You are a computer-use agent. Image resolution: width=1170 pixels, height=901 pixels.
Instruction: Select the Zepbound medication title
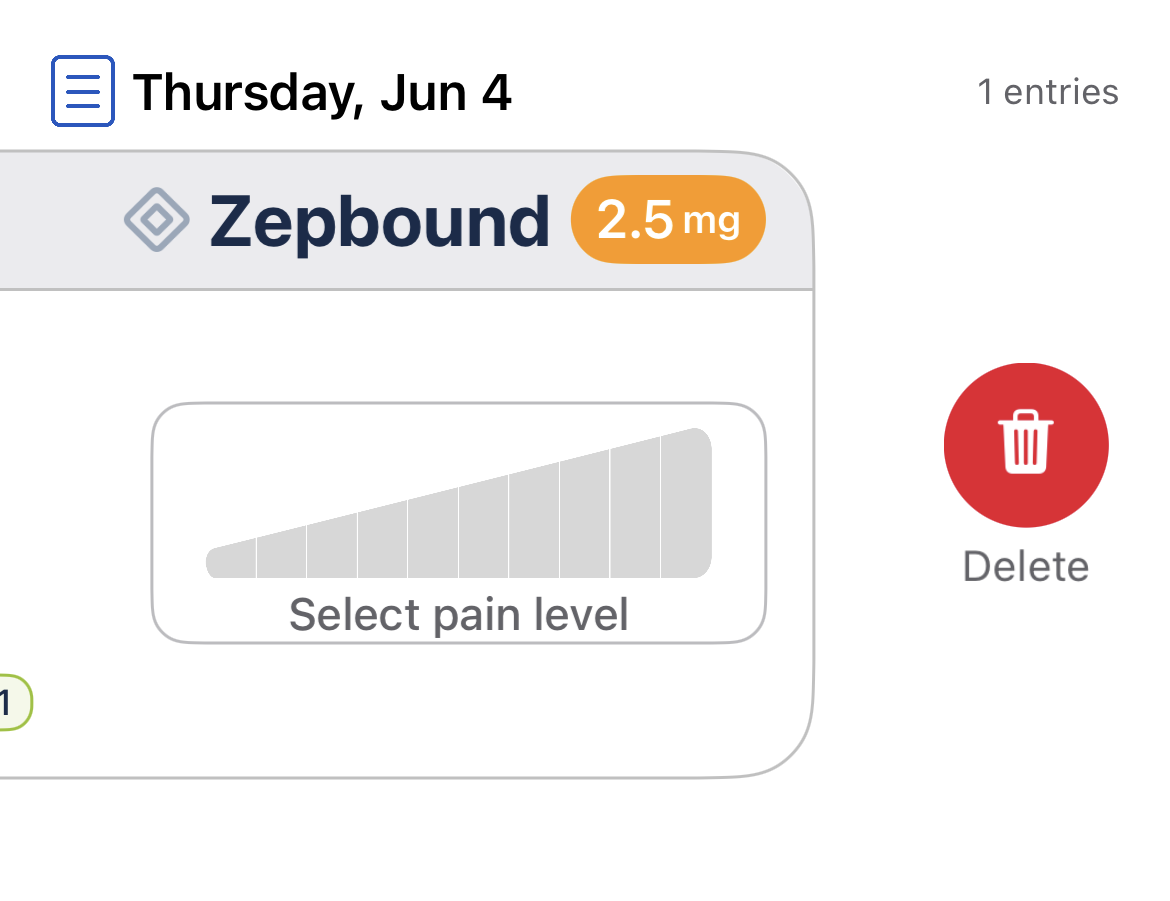(380, 222)
